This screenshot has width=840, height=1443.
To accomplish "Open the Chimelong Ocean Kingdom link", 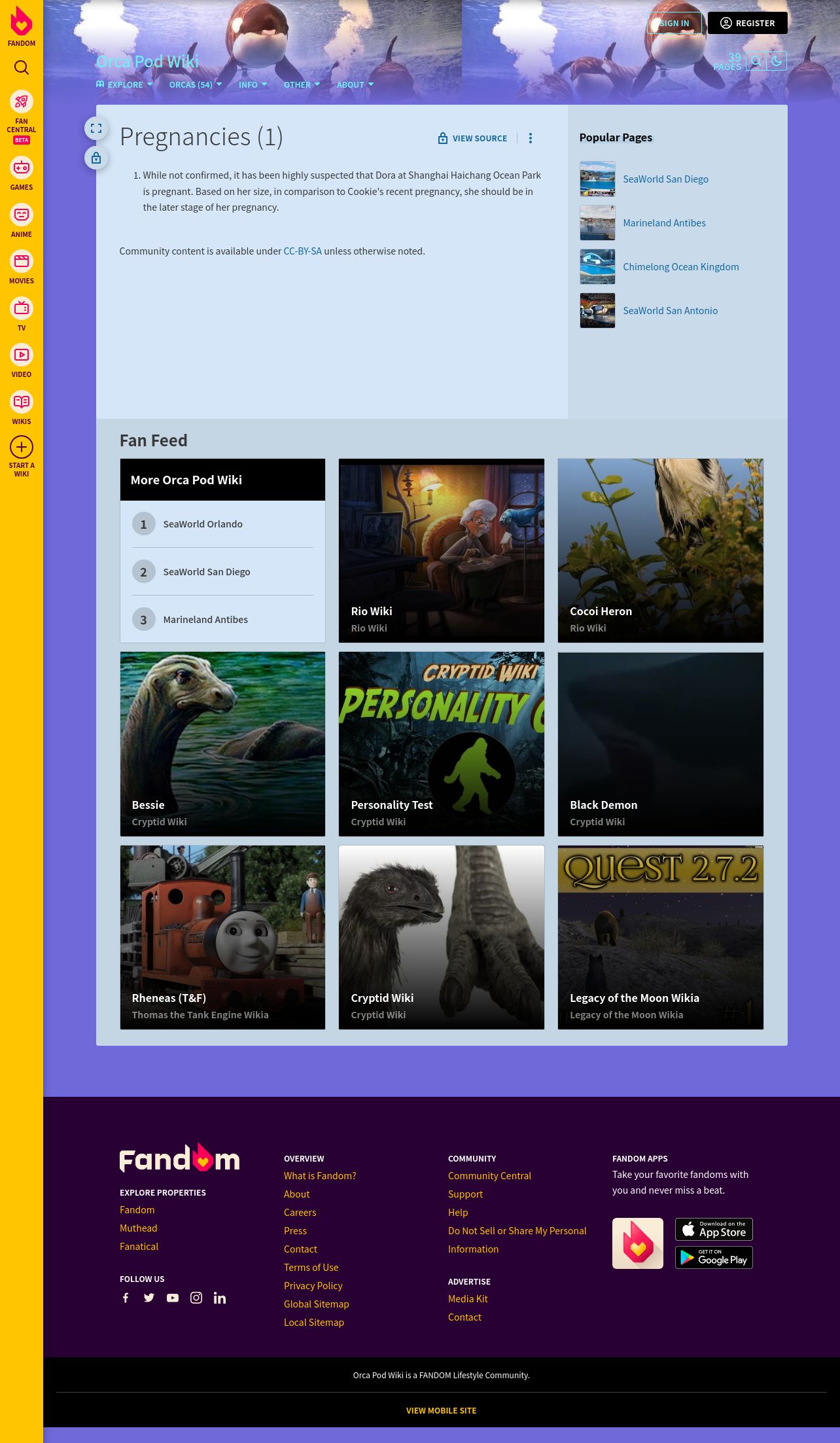I will click(x=681, y=266).
